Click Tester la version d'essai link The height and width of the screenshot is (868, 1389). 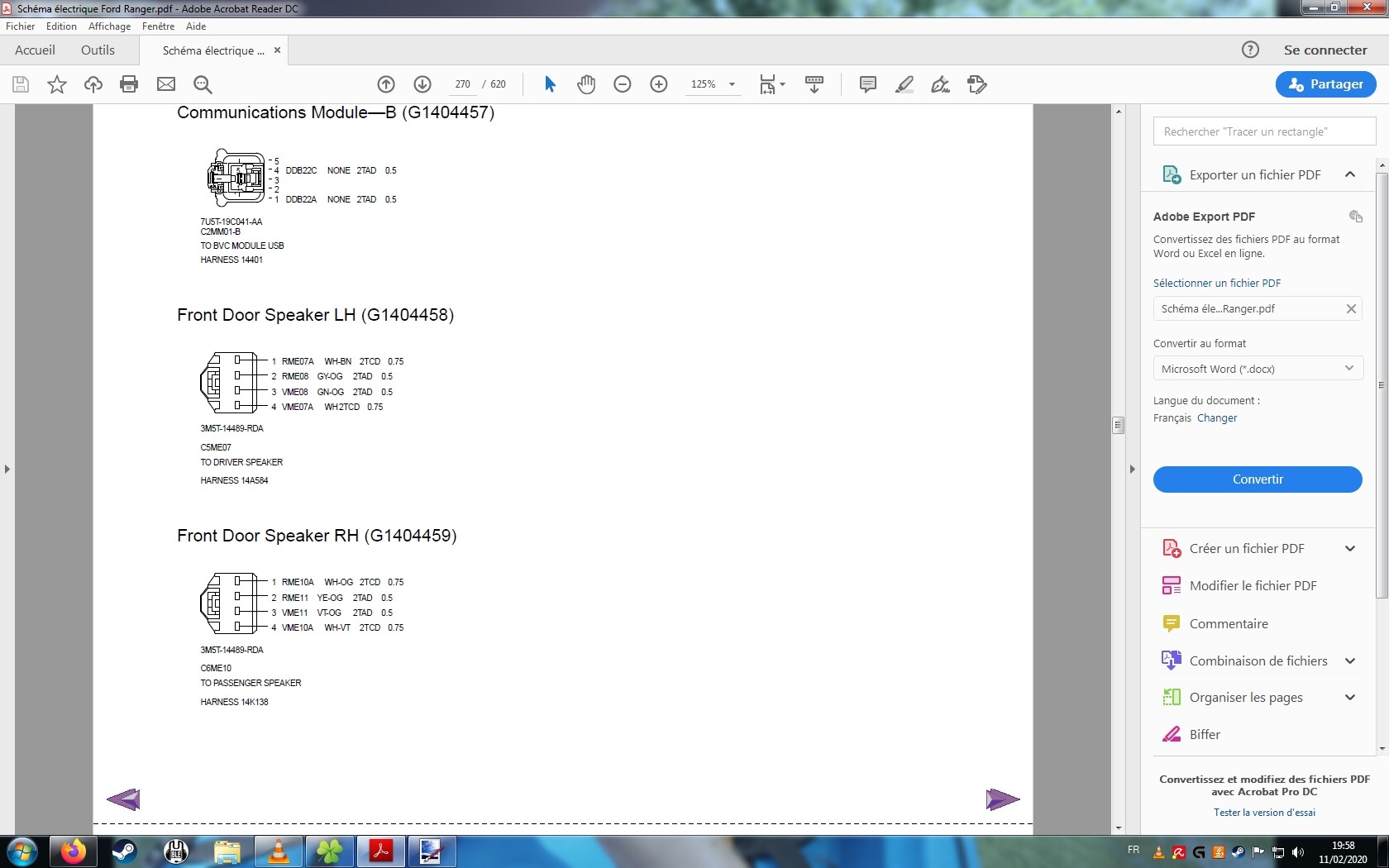coord(1264,813)
